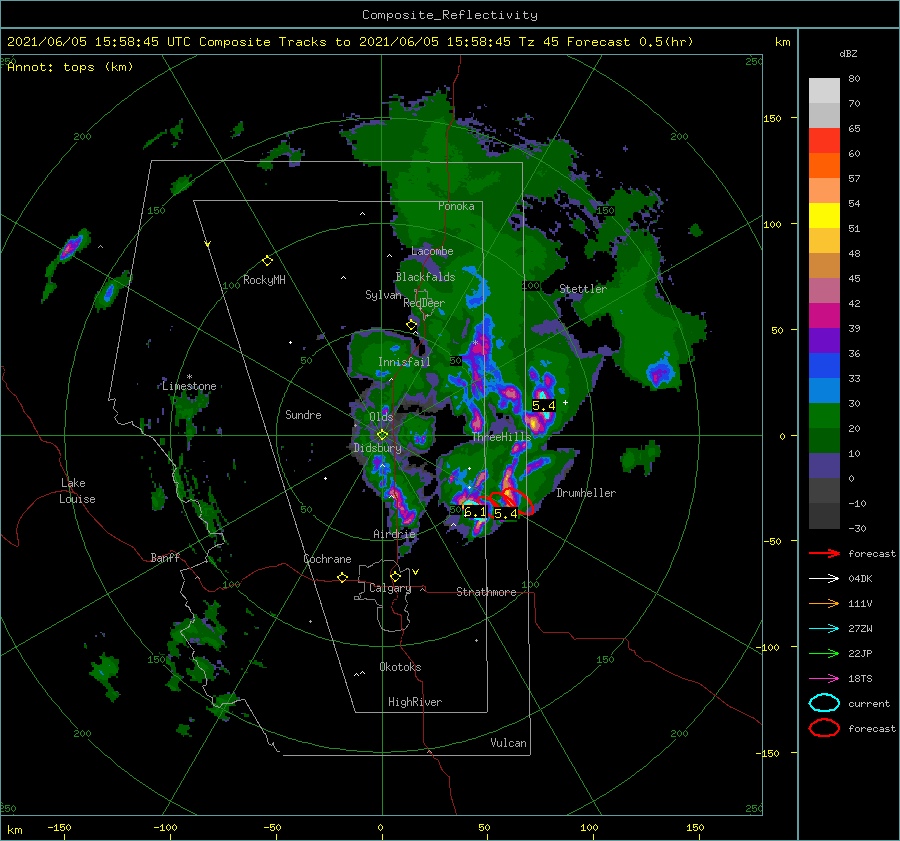Screen dimensions: 900x841
Task: Click the ThreeHills label
Action: pos(502,437)
